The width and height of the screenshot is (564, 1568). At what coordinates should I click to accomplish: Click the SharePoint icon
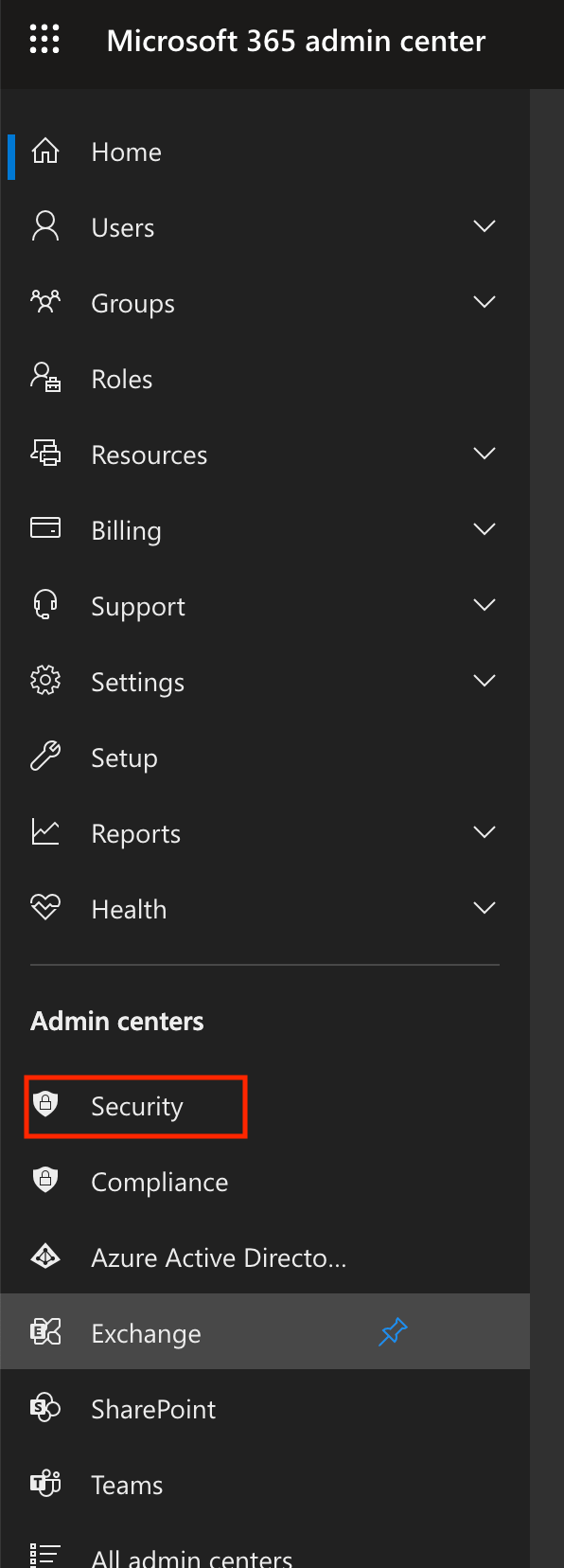coord(45,1408)
